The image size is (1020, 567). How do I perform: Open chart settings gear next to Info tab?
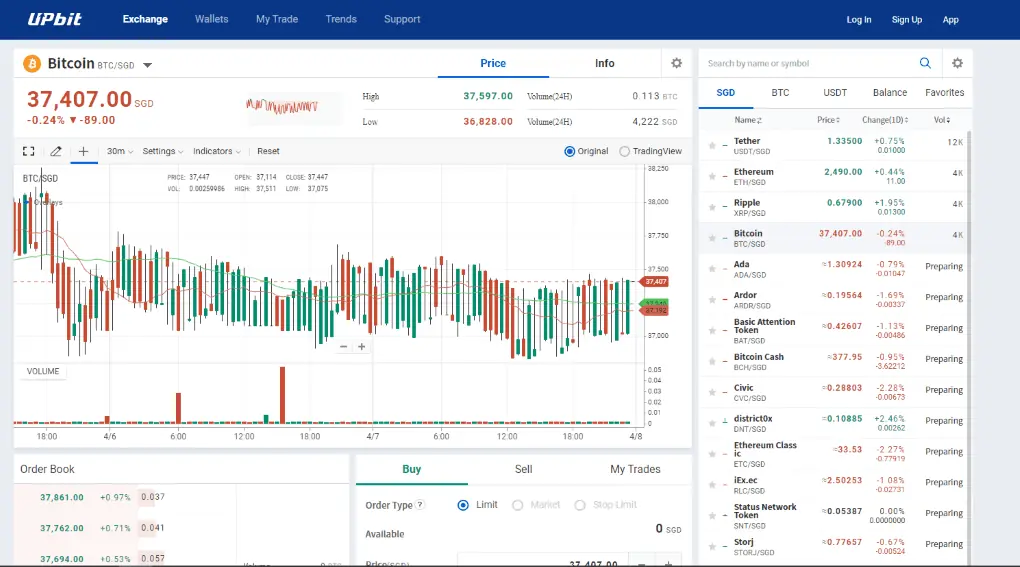tap(676, 63)
